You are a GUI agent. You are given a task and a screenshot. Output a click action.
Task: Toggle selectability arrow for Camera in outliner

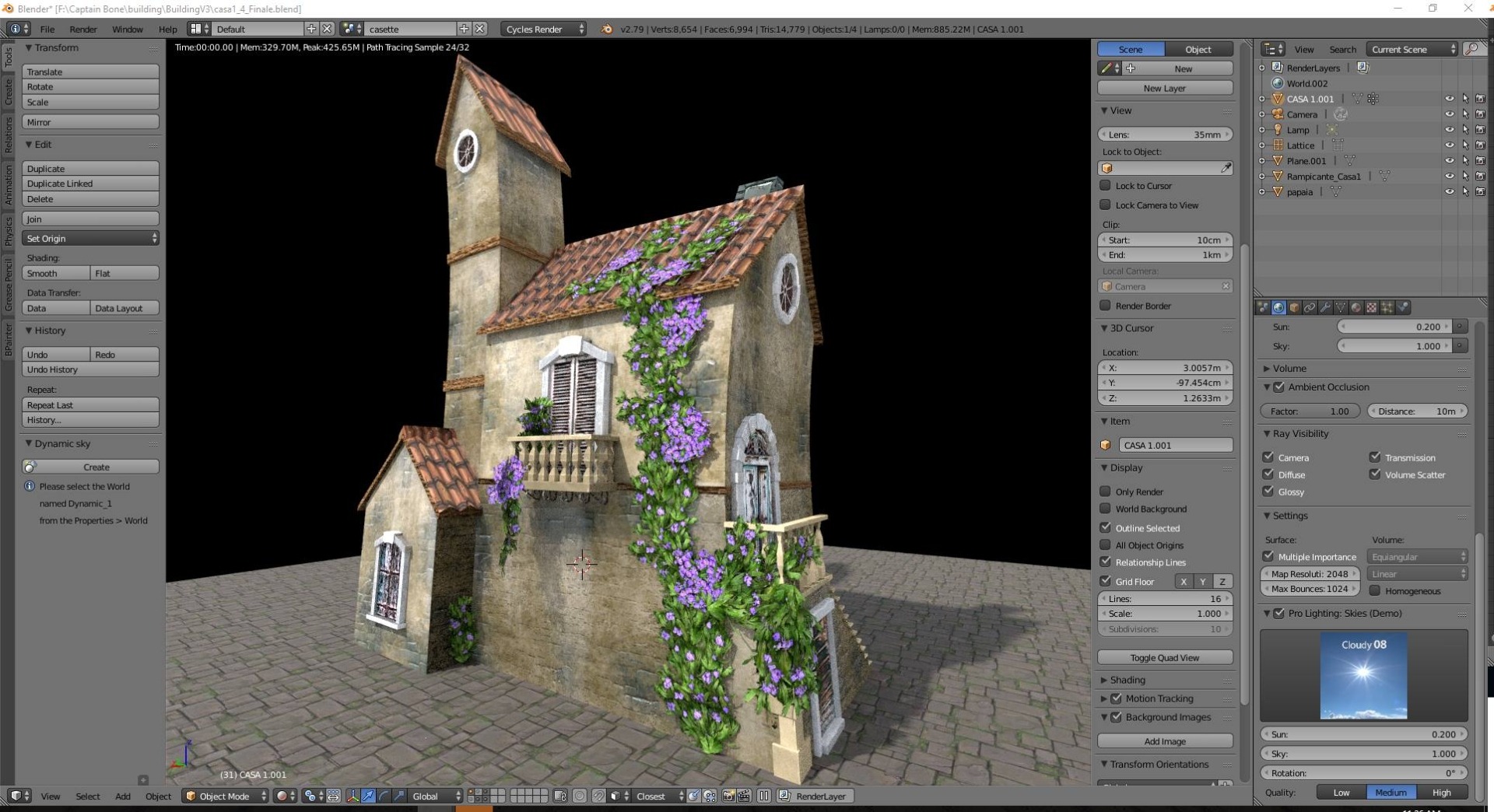[1465, 114]
